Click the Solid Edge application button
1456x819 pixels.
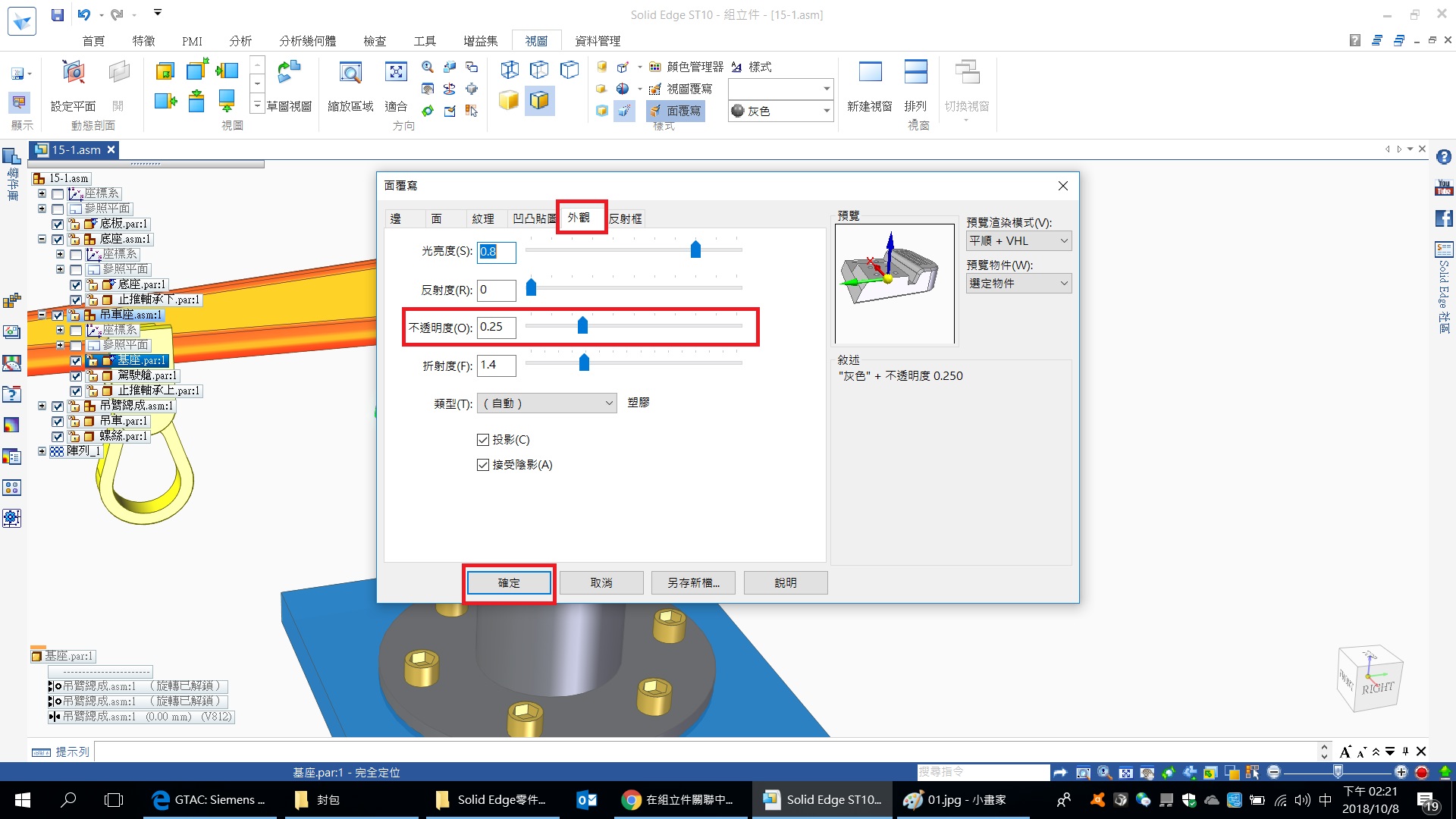pyautogui.click(x=22, y=20)
